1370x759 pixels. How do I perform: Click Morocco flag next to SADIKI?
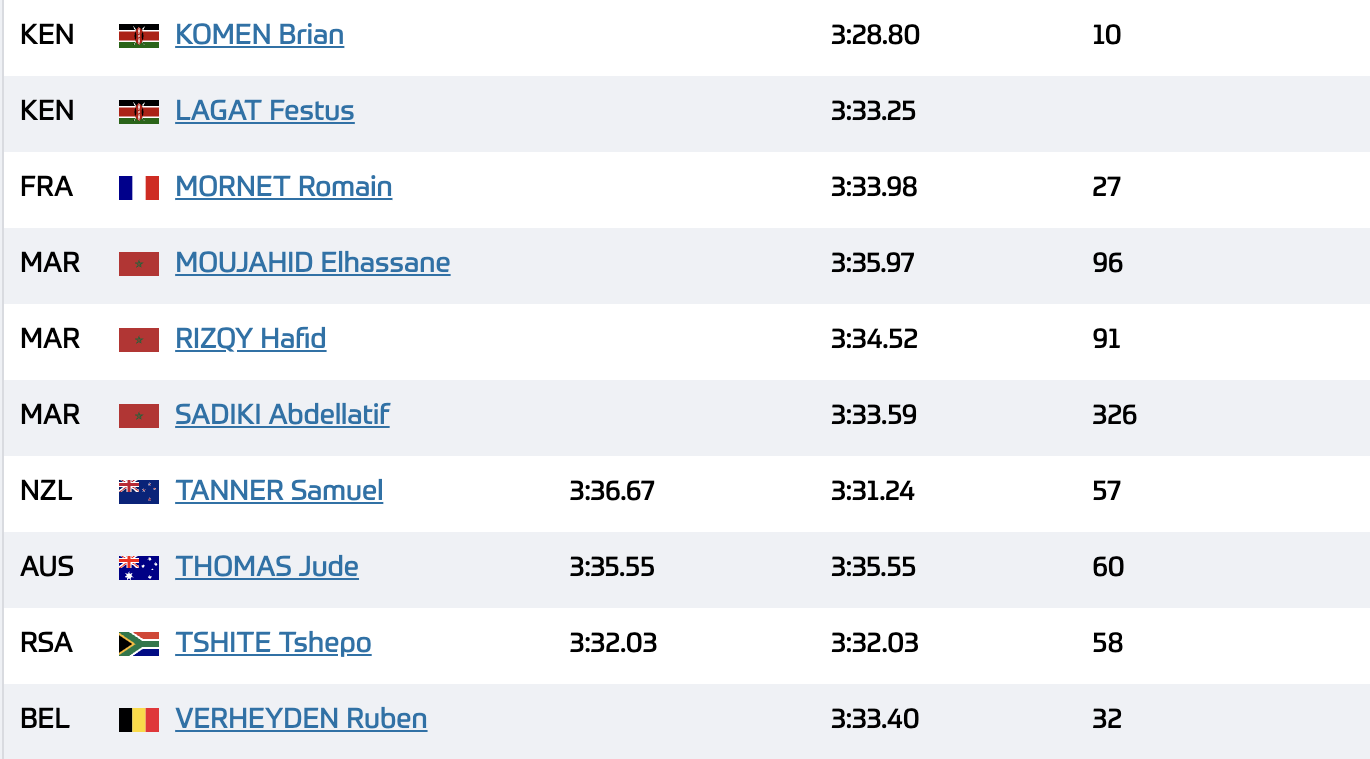[x=139, y=416]
